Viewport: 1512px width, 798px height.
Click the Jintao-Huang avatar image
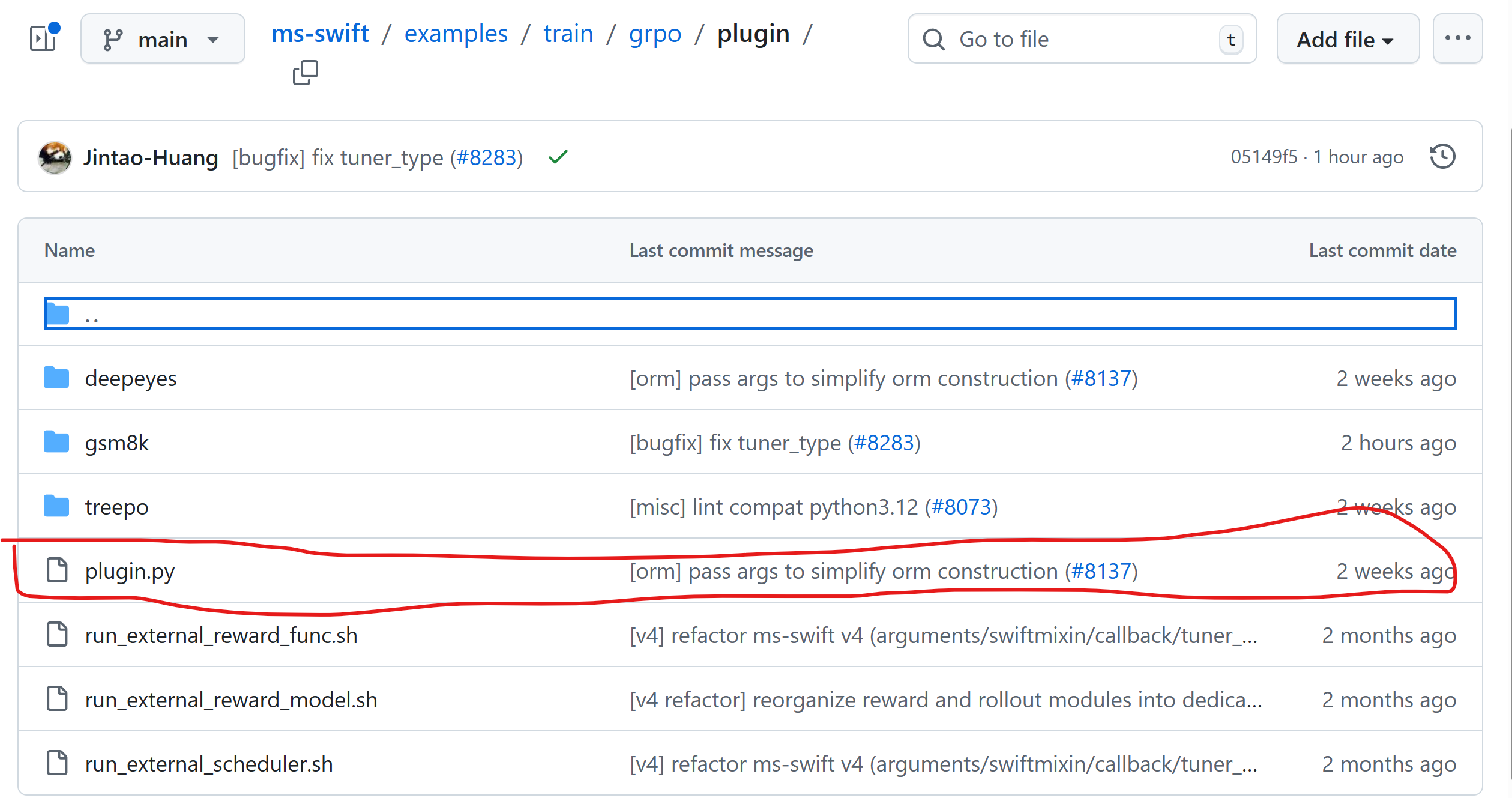pyautogui.click(x=55, y=157)
